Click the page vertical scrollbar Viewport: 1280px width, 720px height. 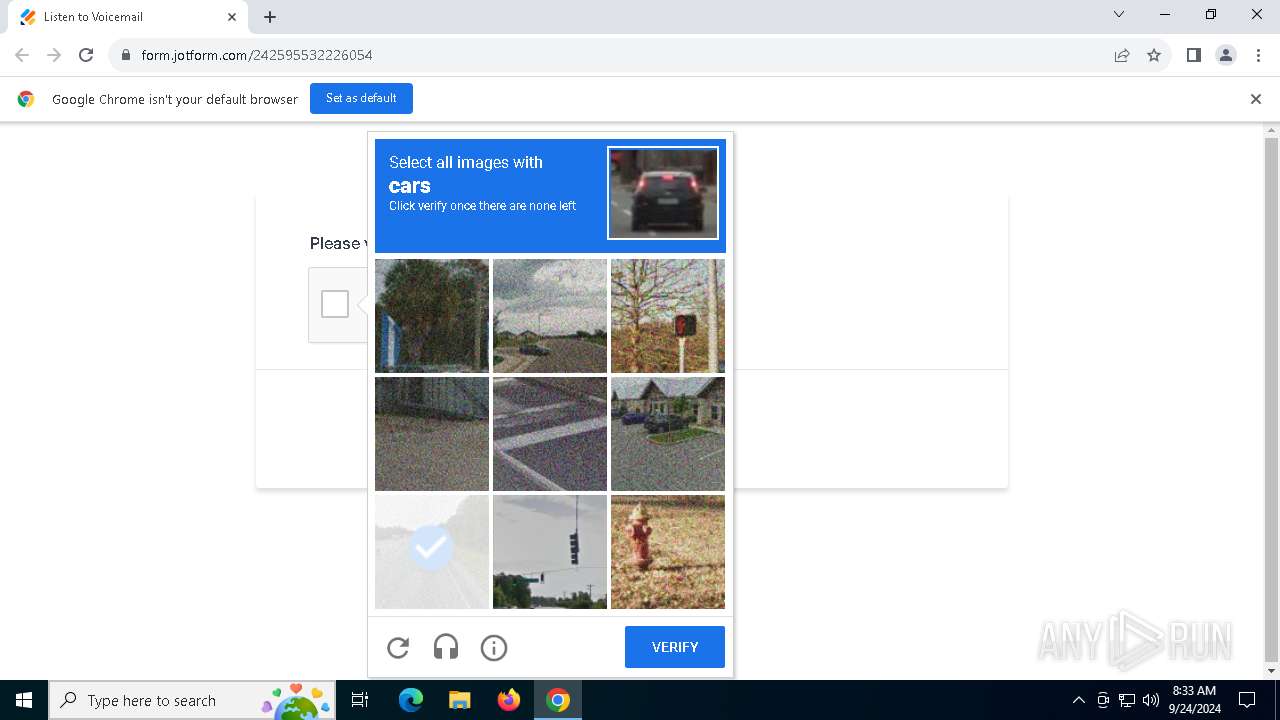pos(1272,400)
